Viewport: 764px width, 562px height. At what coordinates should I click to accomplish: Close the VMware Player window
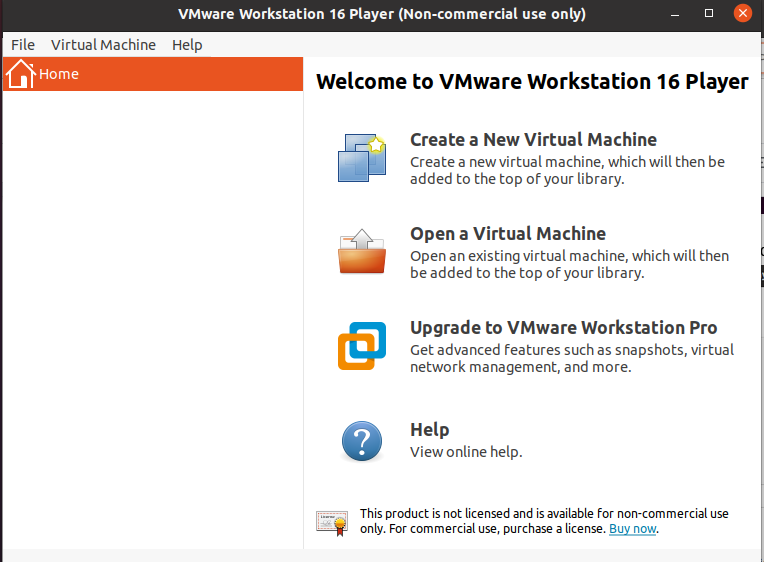pyautogui.click(x=743, y=13)
